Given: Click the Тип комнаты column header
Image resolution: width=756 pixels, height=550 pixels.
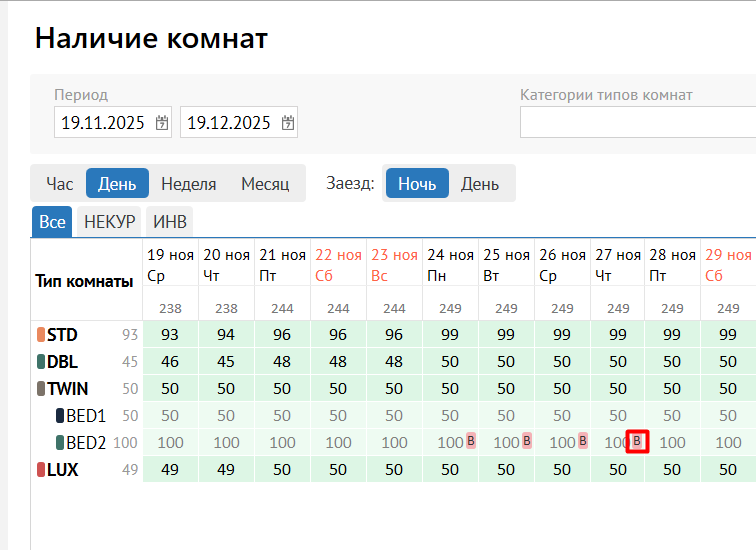Looking at the screenshot, I should (x=84, y=281).
